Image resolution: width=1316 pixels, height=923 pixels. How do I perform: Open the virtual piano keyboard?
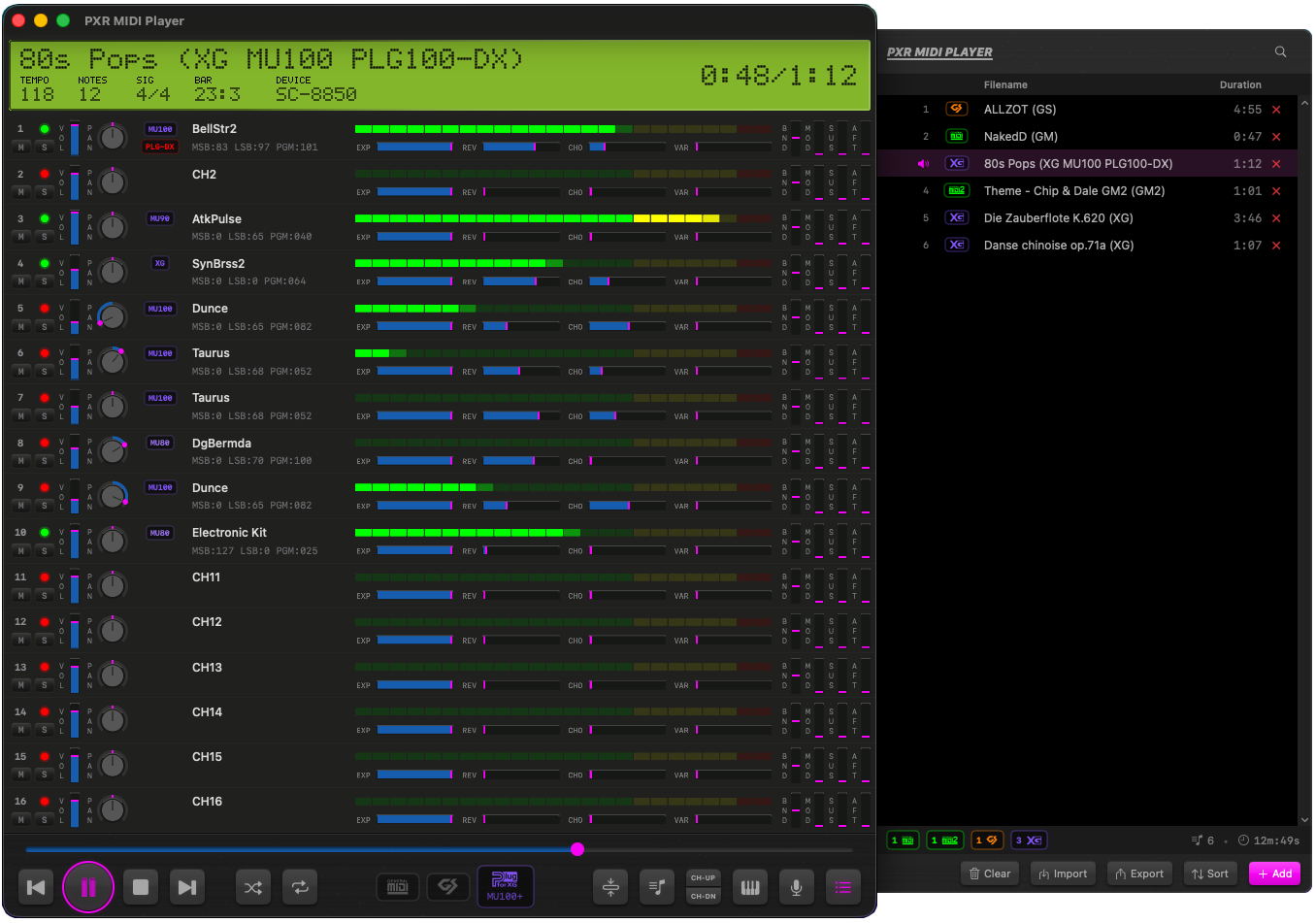point(750,887)
